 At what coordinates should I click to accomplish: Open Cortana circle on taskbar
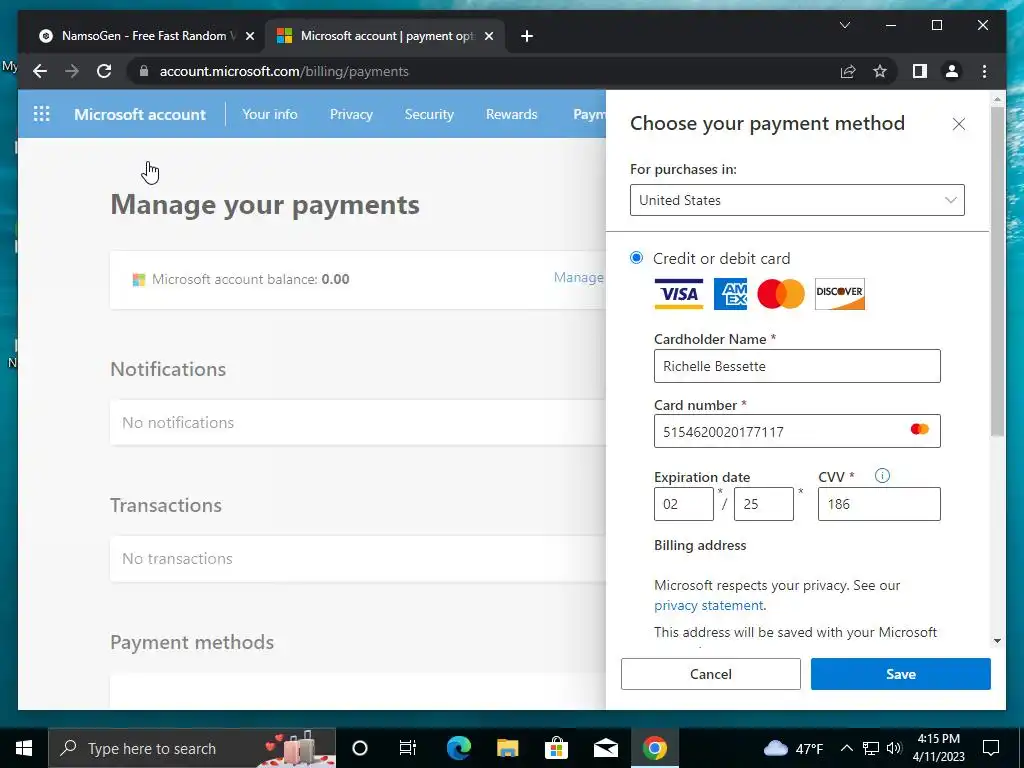point(360,748)
